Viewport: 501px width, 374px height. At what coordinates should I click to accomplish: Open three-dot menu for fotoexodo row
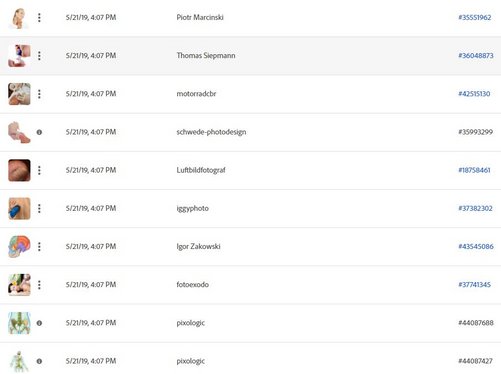[x=39, y=285]
